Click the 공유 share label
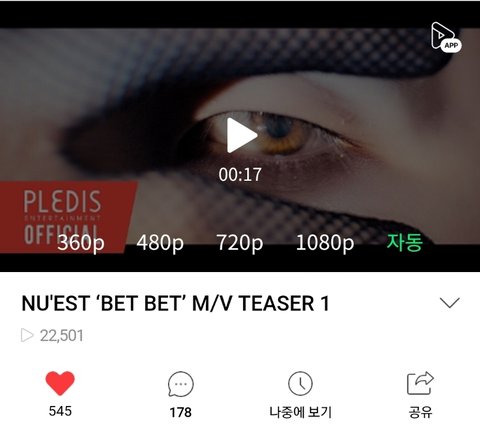Viewport: 480px width, 430px height. [x=420, y=412]
